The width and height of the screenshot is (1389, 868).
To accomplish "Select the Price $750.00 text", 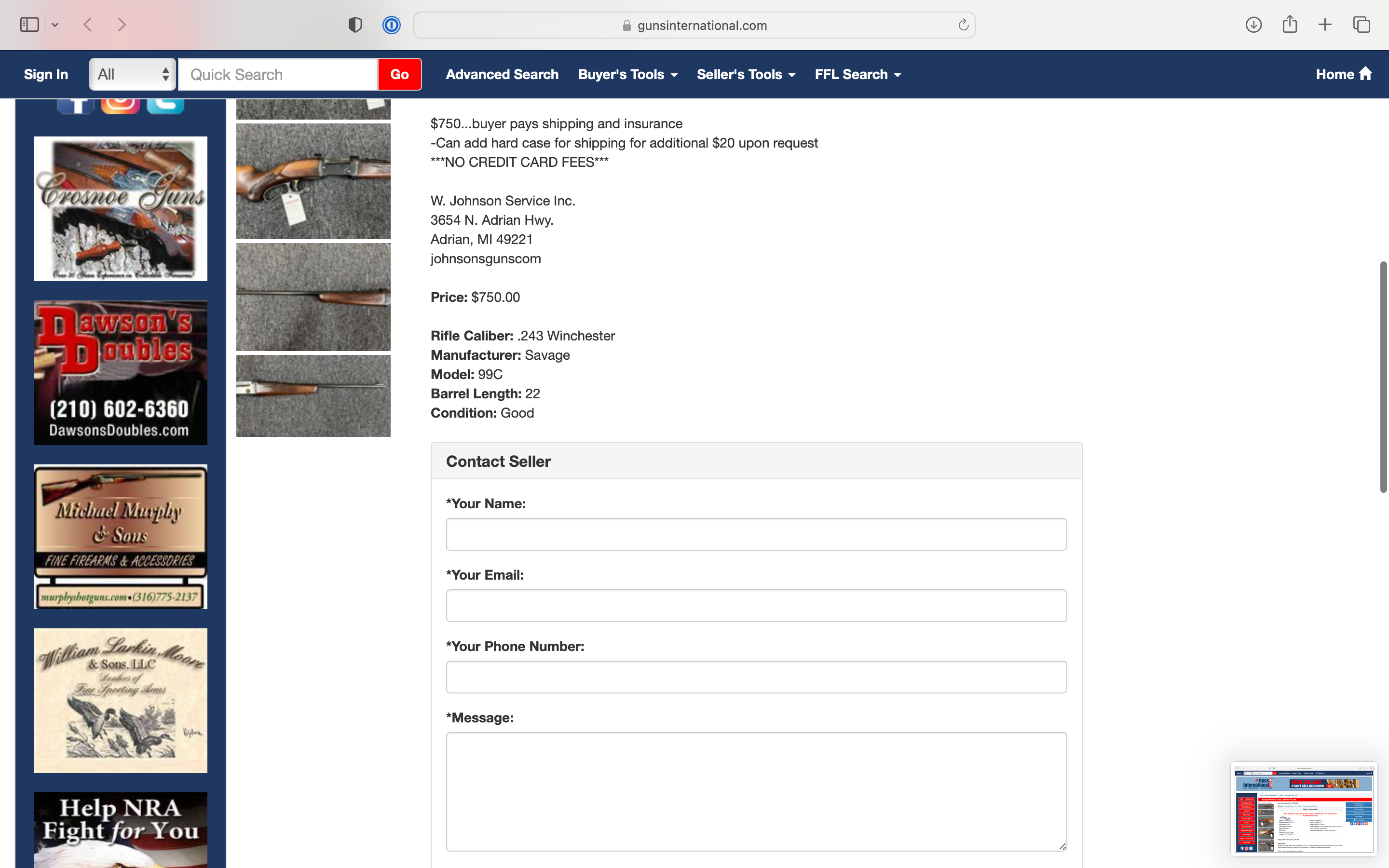I will [x=475, y=298].
